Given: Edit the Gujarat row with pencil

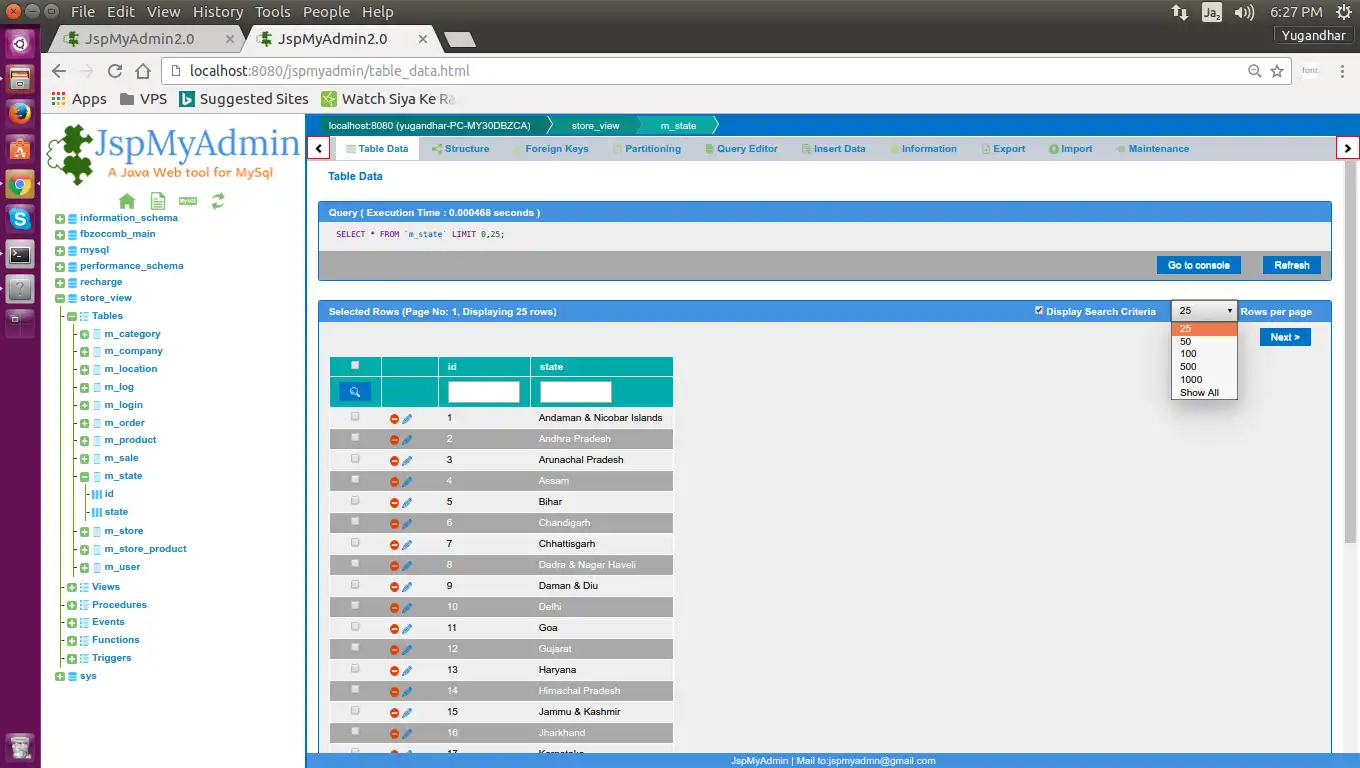Looking at the screenshot, I should (x=407, y=650).
